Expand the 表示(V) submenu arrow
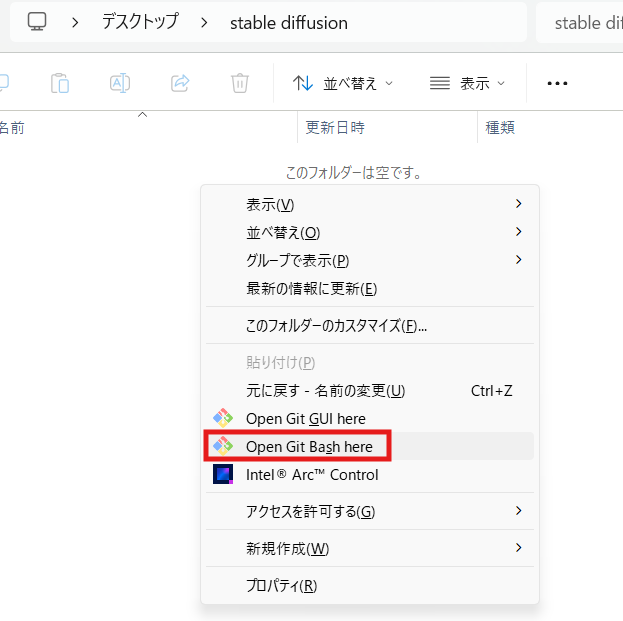 click(519, 204)
